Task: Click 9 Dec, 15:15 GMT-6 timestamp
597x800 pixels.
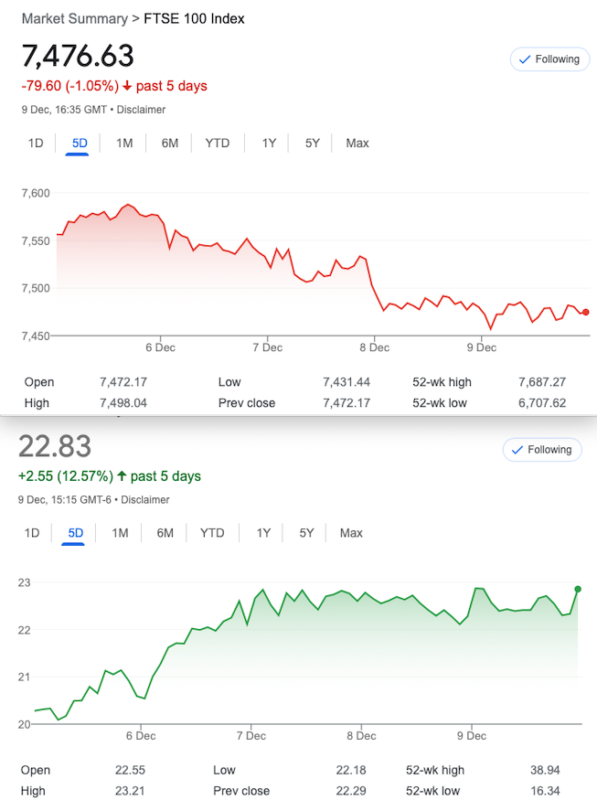Action: pyautogui.click(x=65, y=500)
